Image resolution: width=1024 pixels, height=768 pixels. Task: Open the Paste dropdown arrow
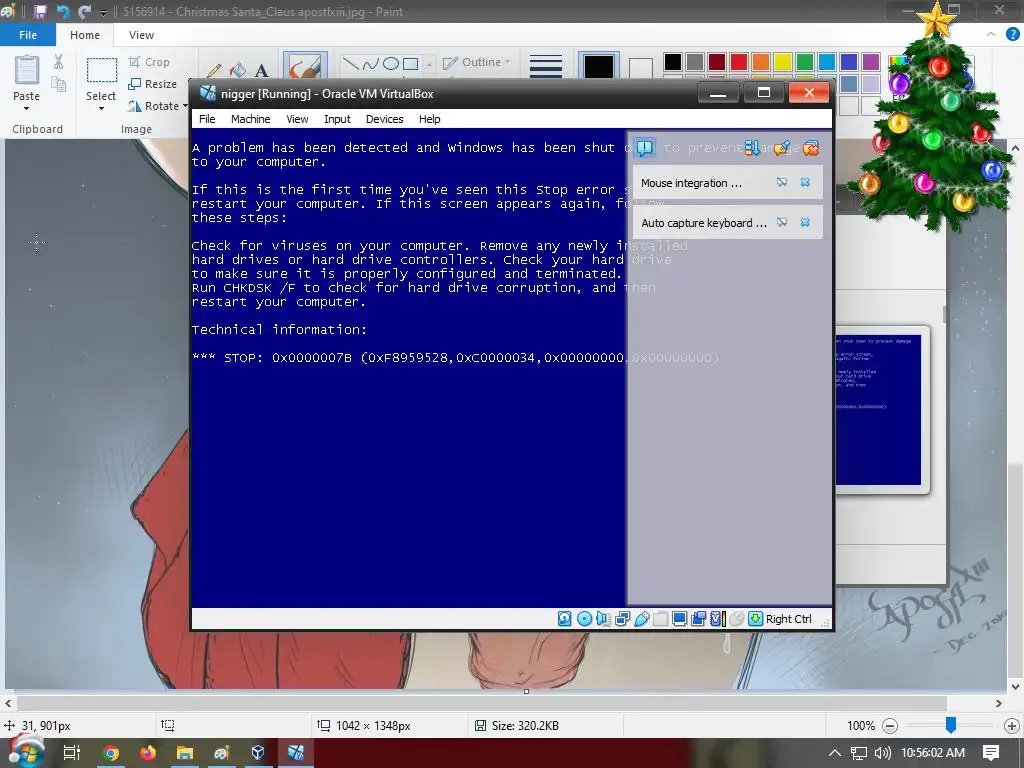(x=26, y=108)
